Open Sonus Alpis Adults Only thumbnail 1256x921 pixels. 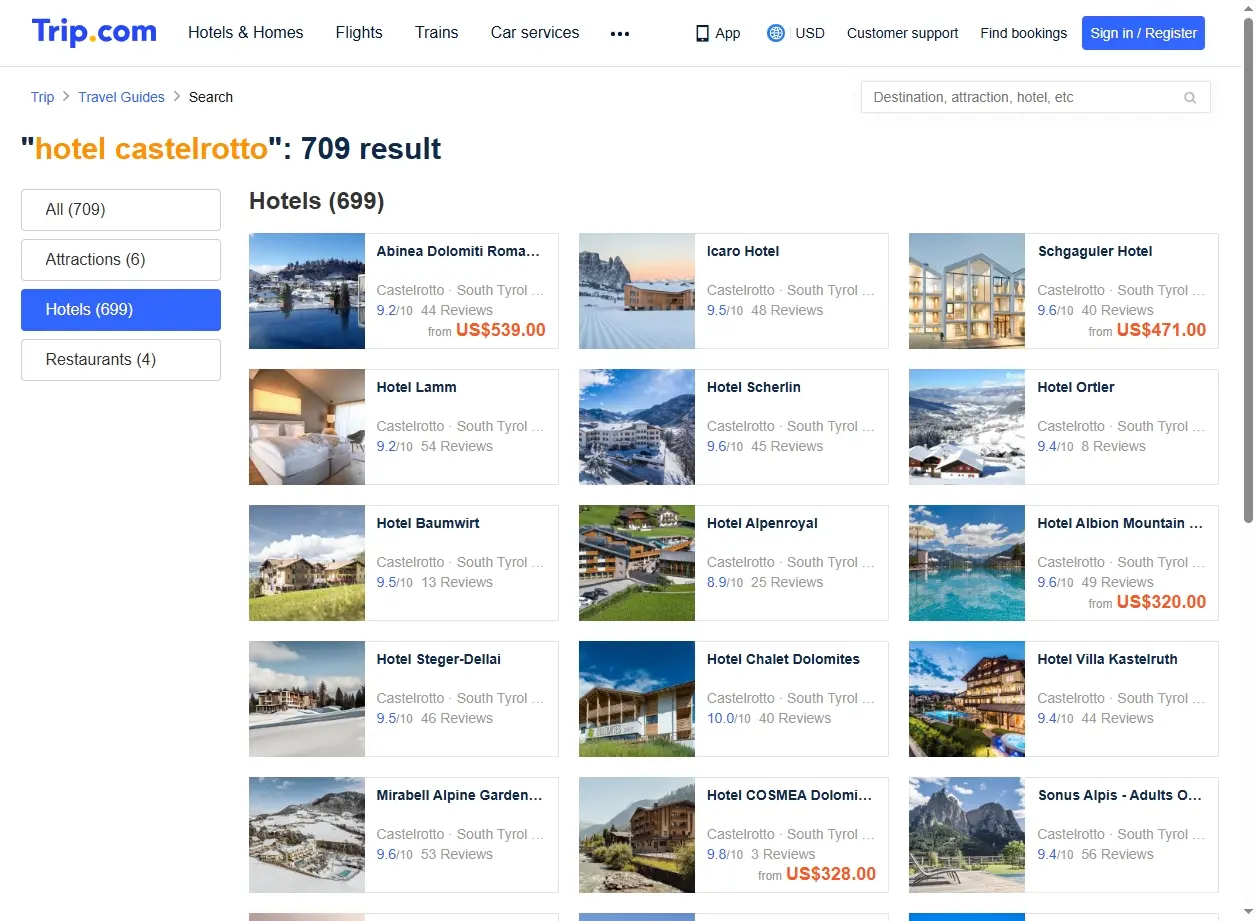(x=967, y=835)
